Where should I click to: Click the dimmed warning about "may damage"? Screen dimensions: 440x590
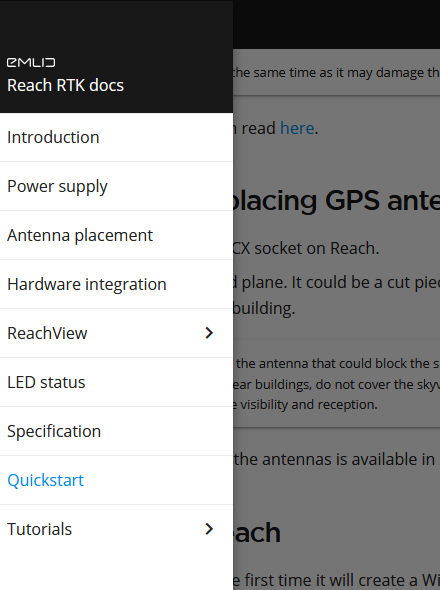[336, 72]
